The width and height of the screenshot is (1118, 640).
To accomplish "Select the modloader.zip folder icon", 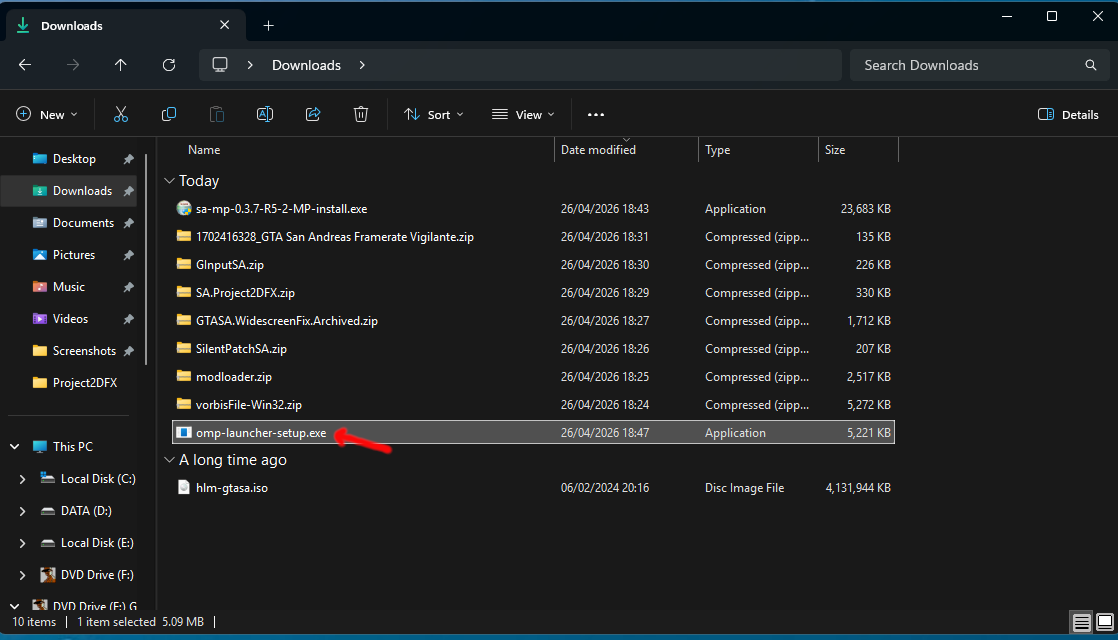I will pos(184,376).
